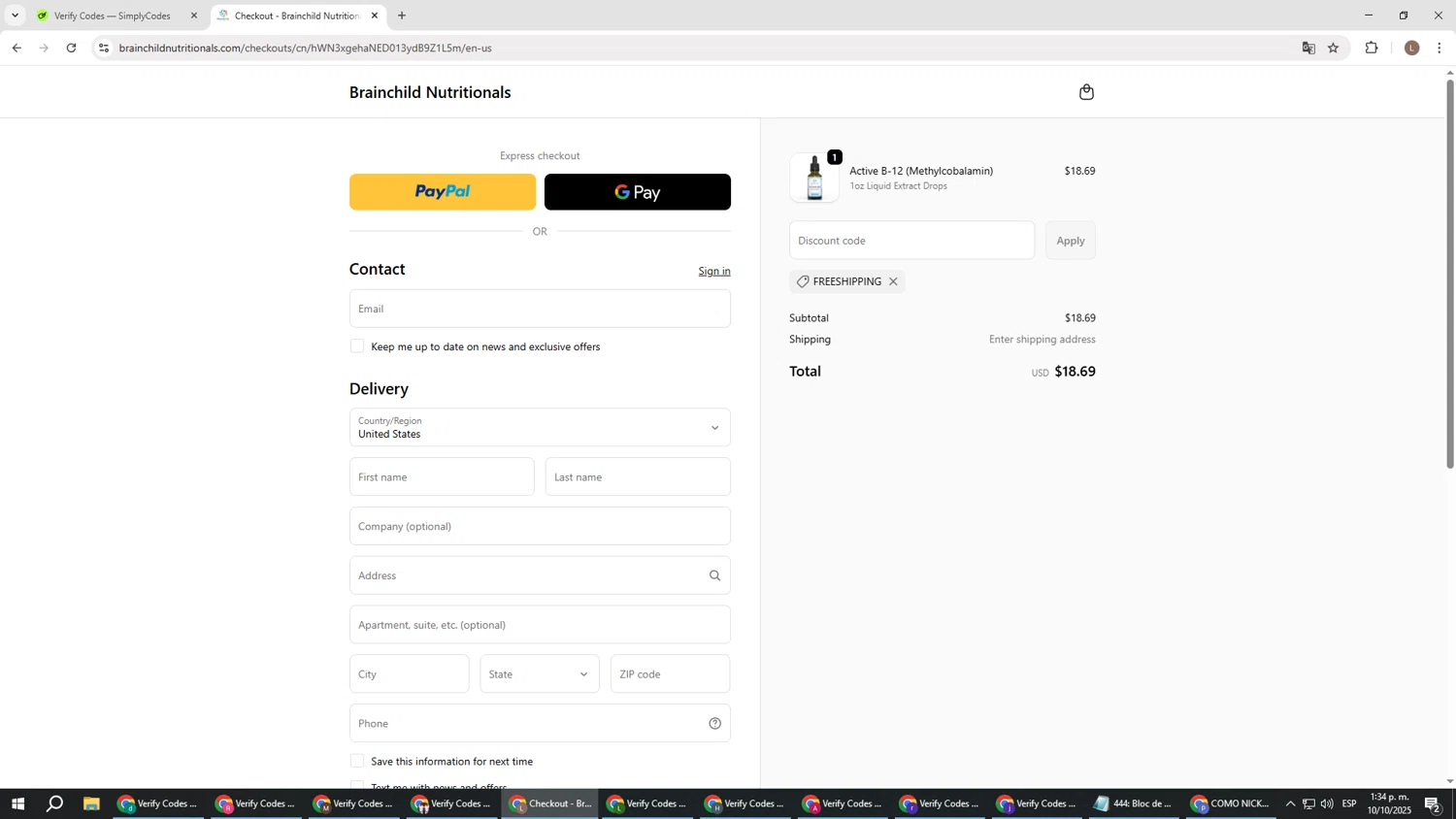Check Save this information for next time
1456x819 pixels.
pyautogui.click(x=357, y=761)
